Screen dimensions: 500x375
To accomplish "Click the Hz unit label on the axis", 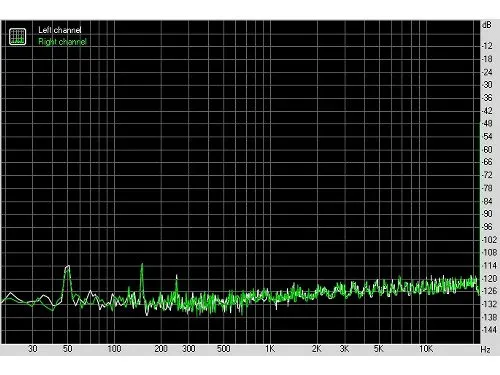I will [485, 350].
